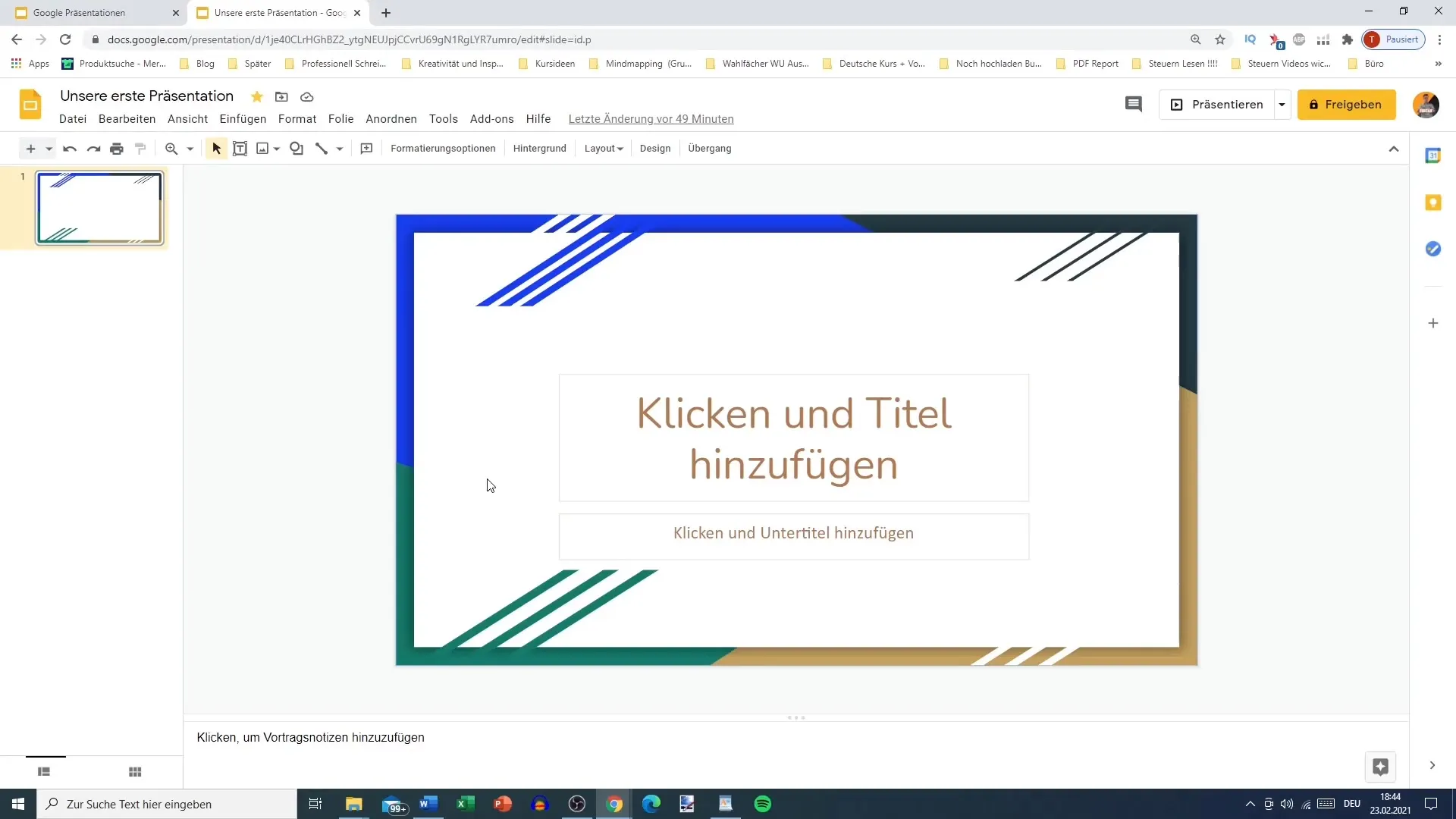The height and width of the screenshot is (819, 1456).
Task: Star the presentation
Action: 257,96
